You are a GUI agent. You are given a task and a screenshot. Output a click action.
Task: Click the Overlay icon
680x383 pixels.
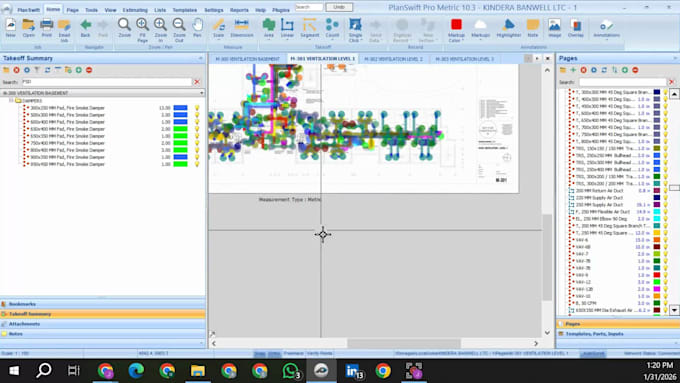tap(576, 25)
